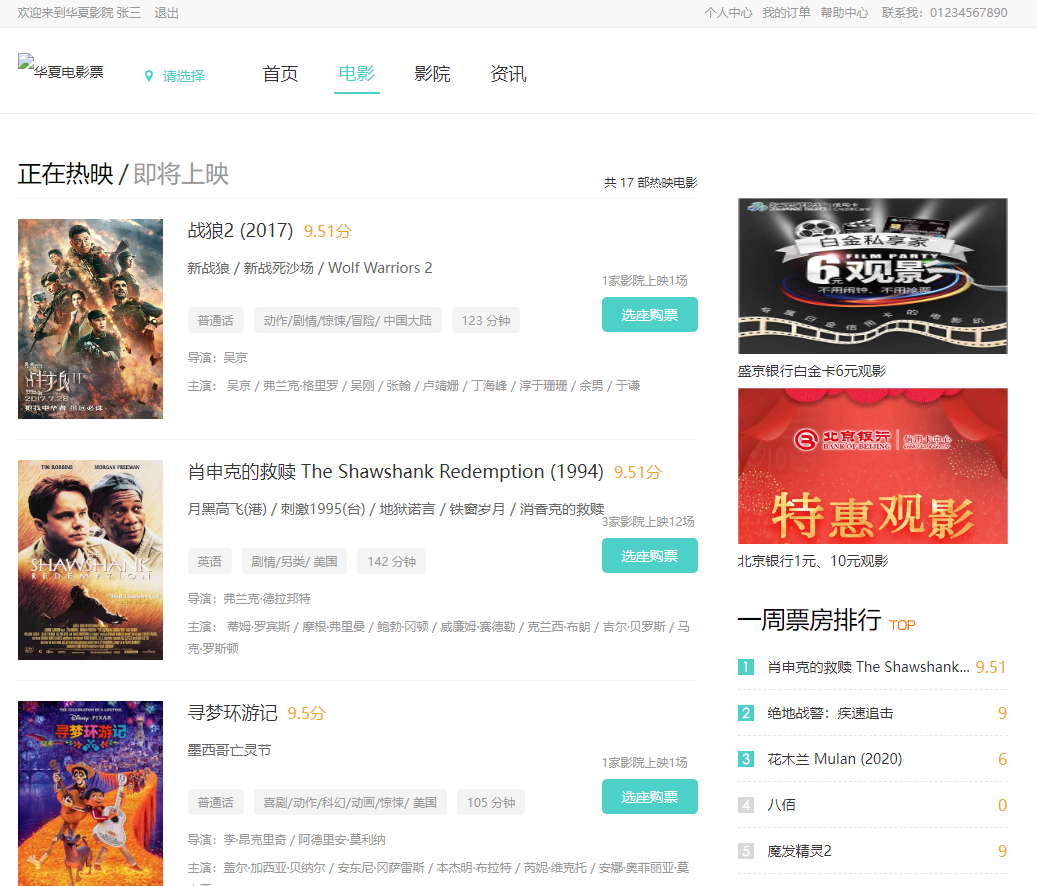This screenshot has width=1037, height=886.
Task: Click rank 4 badge next to 八佰
Action: pyautogui.click(x=745, y=805)
